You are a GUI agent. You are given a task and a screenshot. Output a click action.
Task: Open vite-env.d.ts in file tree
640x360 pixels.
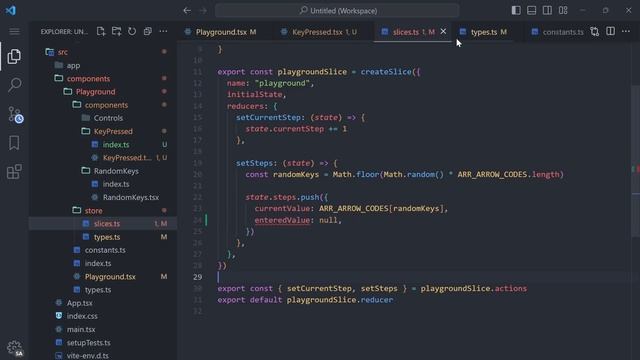[x=87, y=356]
